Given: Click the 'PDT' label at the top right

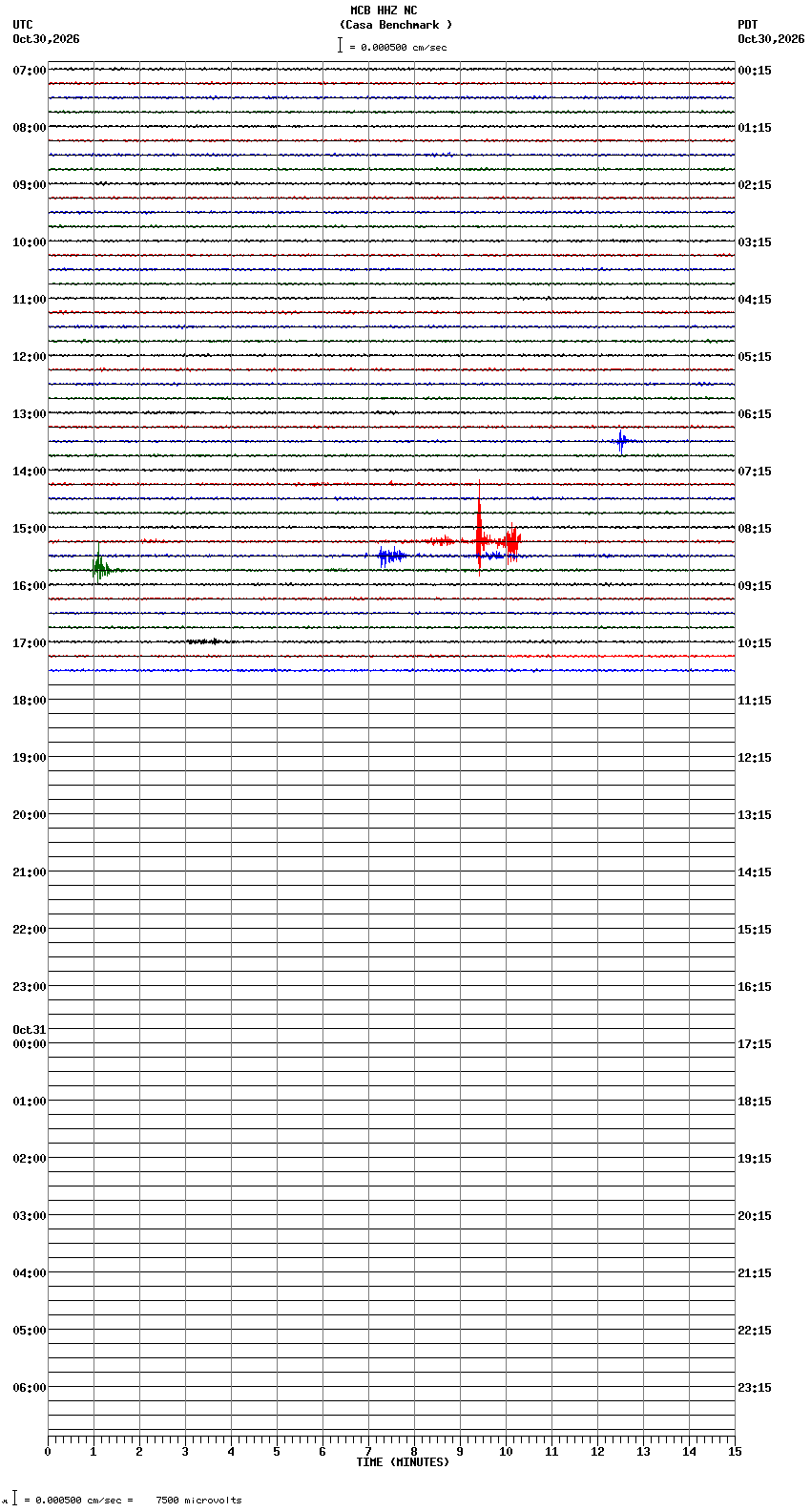Looking at the screenshot, I should (x=748, y=25).
